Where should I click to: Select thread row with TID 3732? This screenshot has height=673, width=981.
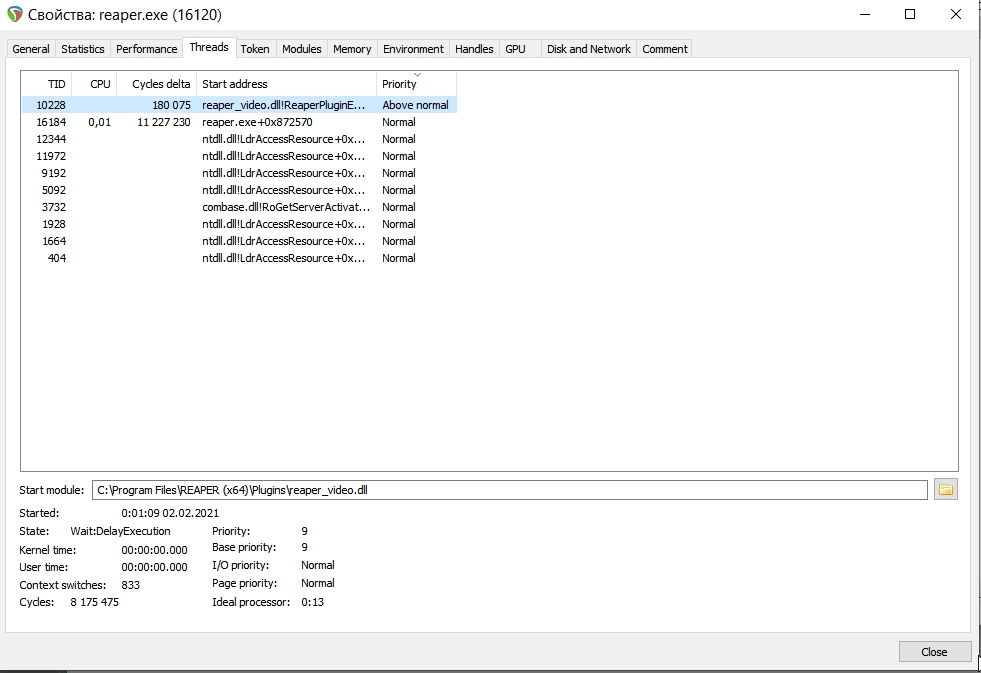[x=239, y=207]
